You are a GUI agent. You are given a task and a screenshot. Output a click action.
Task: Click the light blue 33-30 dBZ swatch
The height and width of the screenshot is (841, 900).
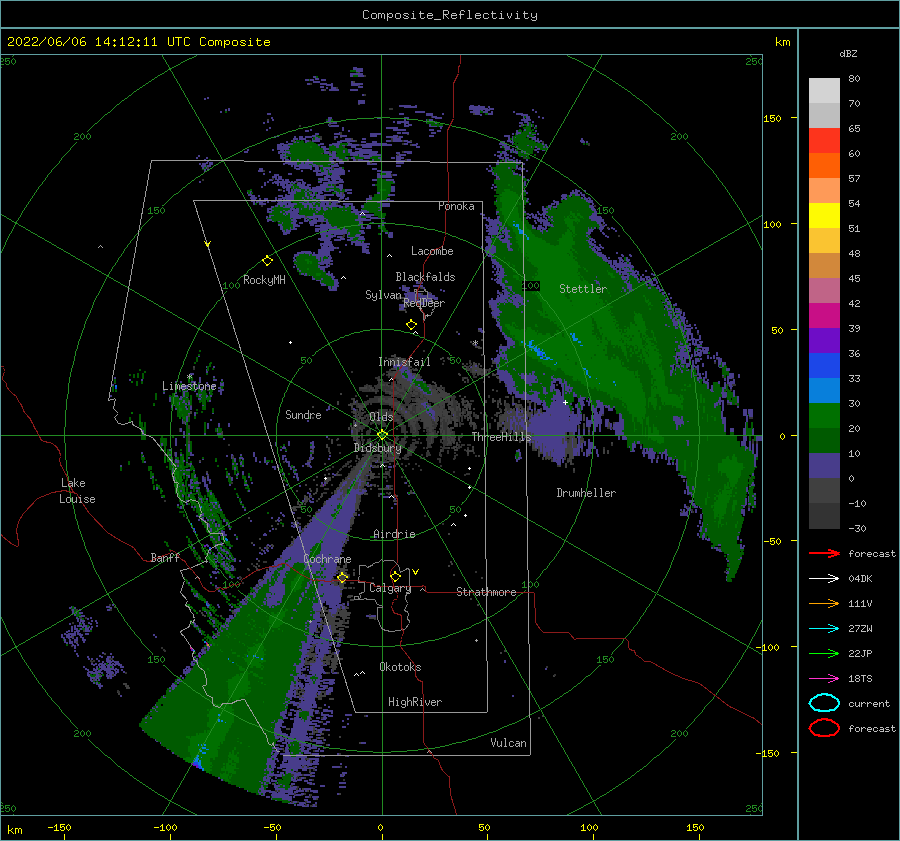pos(824,391)
